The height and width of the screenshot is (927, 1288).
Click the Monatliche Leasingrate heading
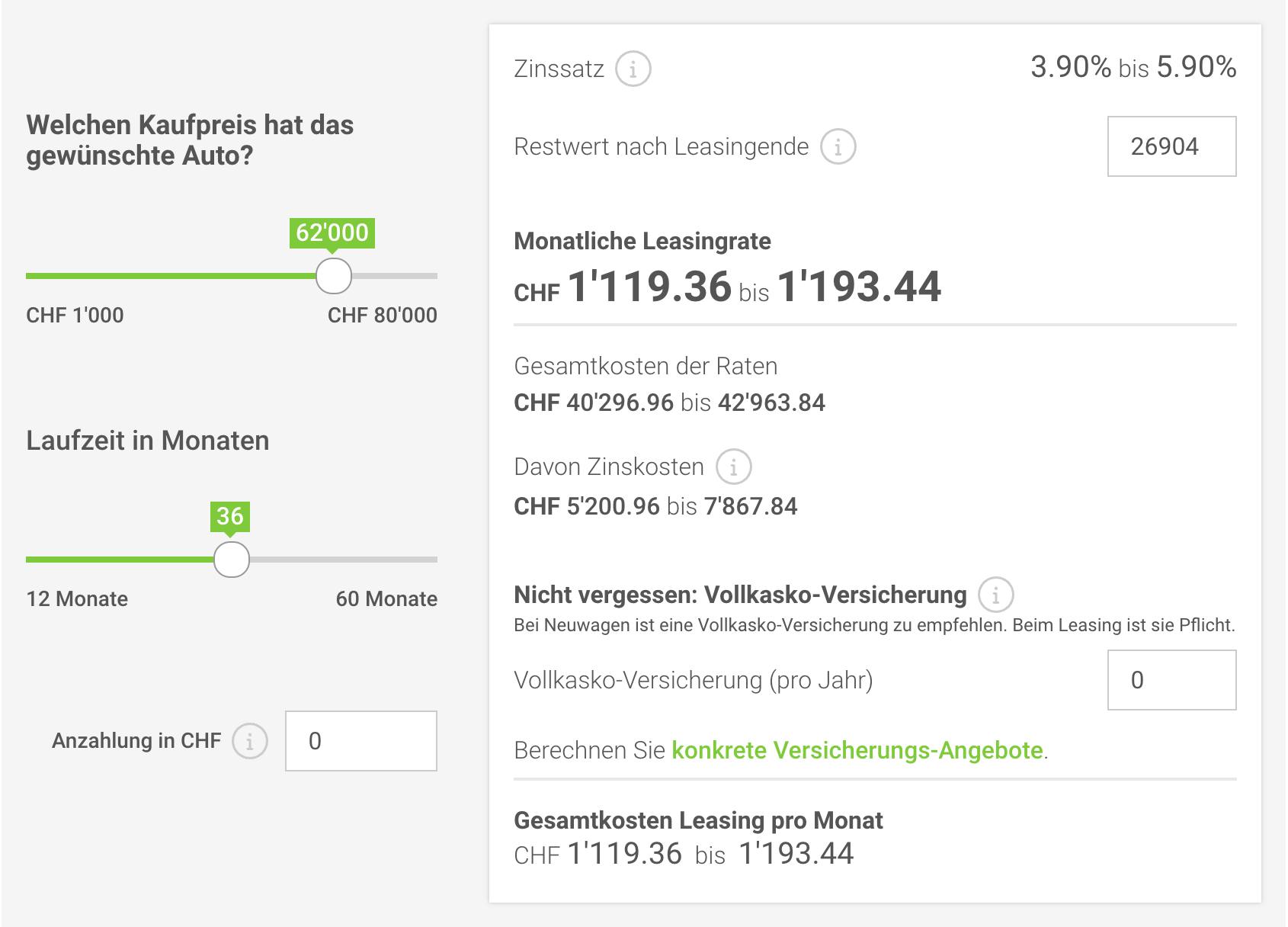pyautogui.click(x=642, y=242)
